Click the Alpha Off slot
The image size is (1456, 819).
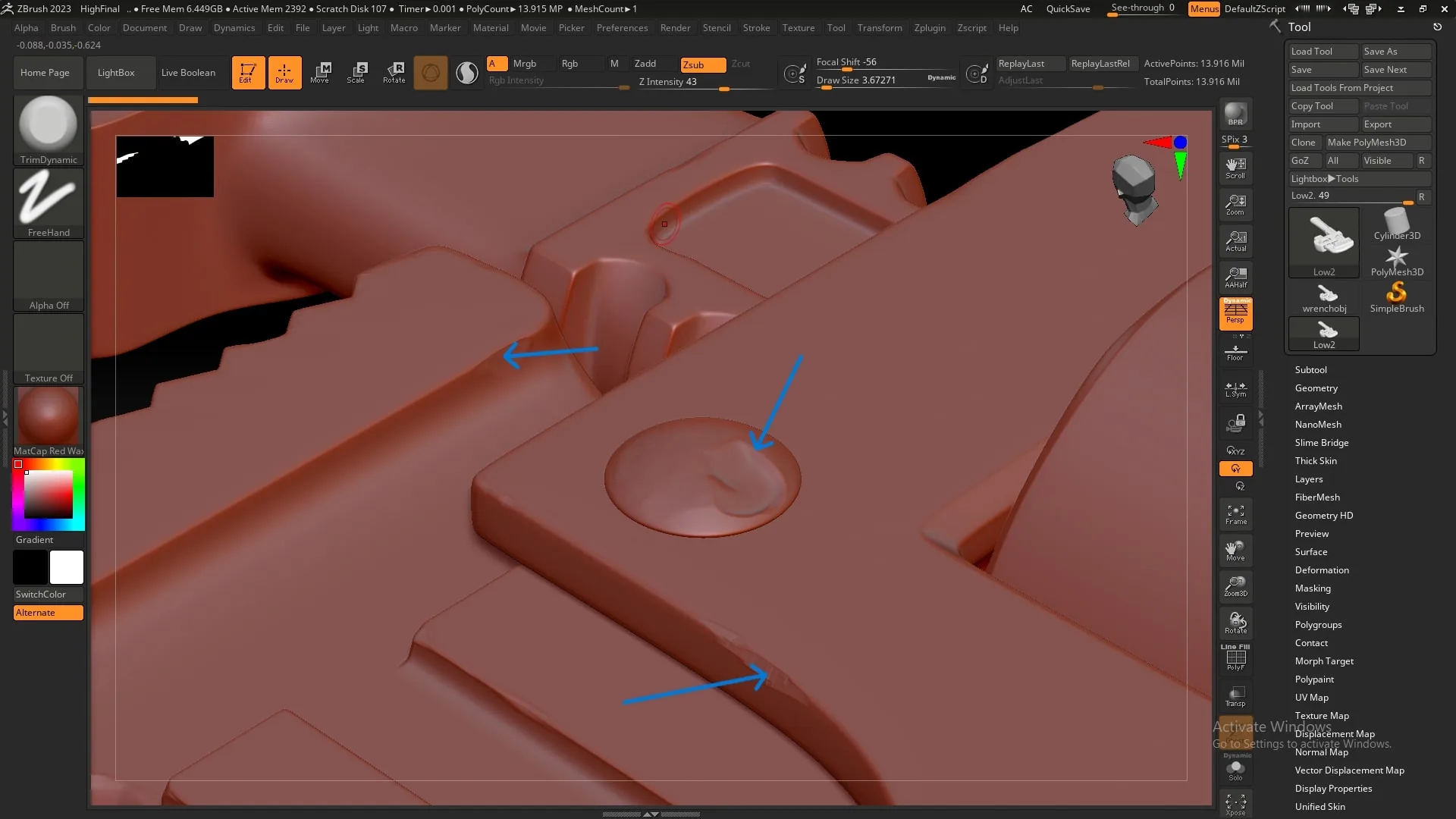tap(49, 276)
